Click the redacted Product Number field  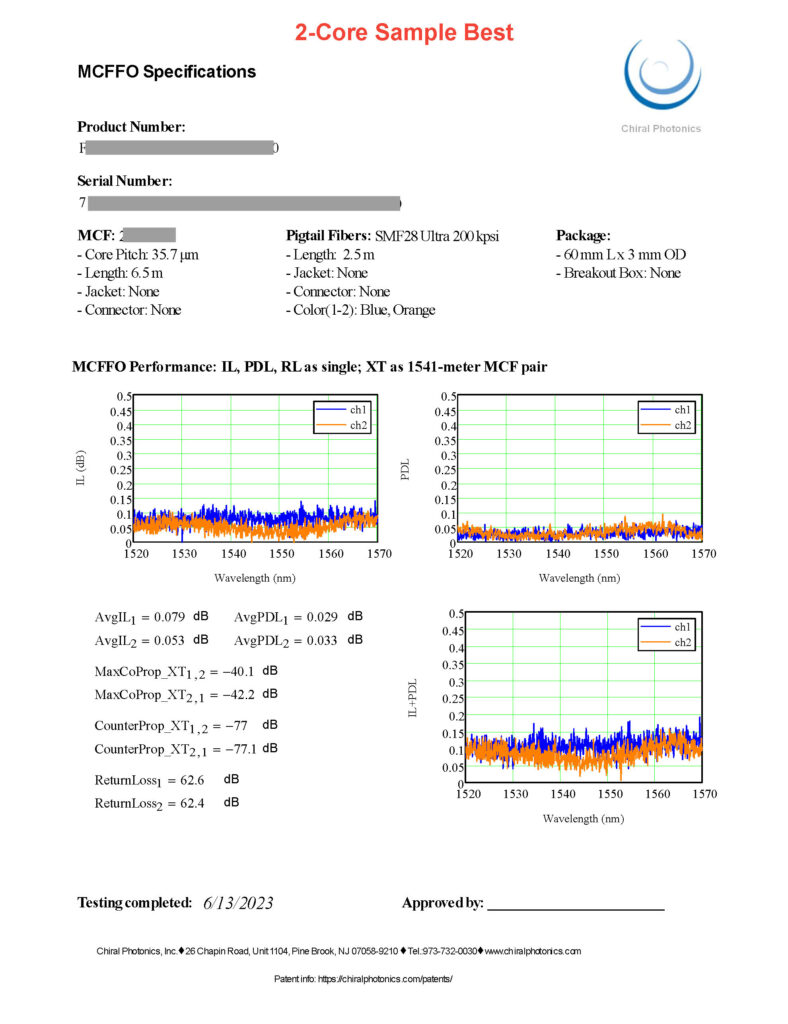[x=179, y=148]
